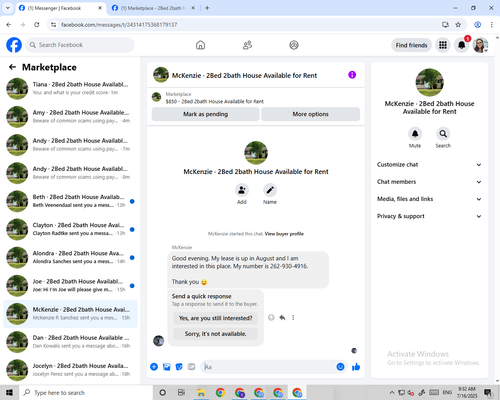The width and height of the screenshot is (500, 400).
Task: Open the plus more actions icon in composer
Action: 154,367
